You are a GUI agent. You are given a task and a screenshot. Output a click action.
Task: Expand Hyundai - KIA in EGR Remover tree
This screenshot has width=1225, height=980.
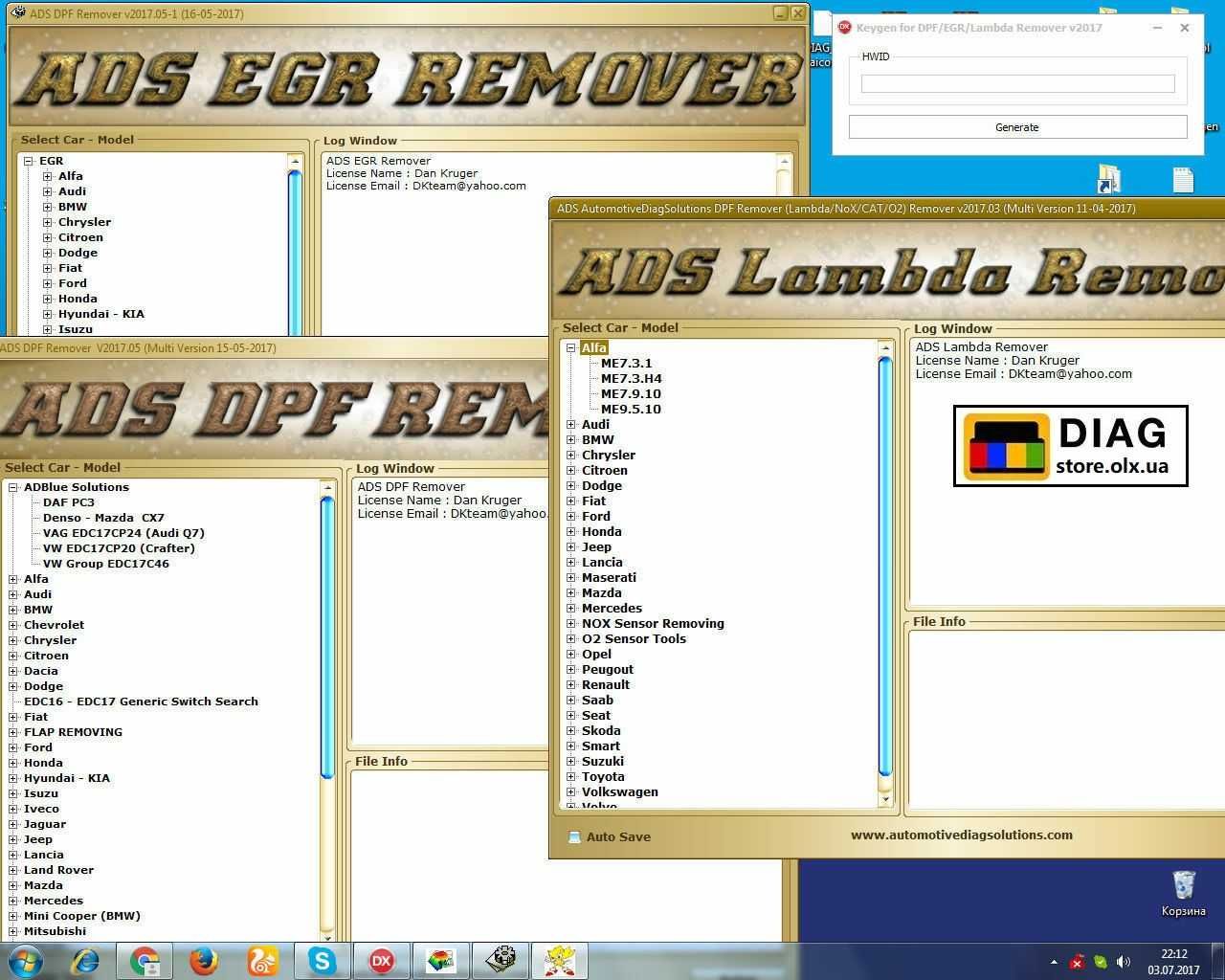point(47,314)
